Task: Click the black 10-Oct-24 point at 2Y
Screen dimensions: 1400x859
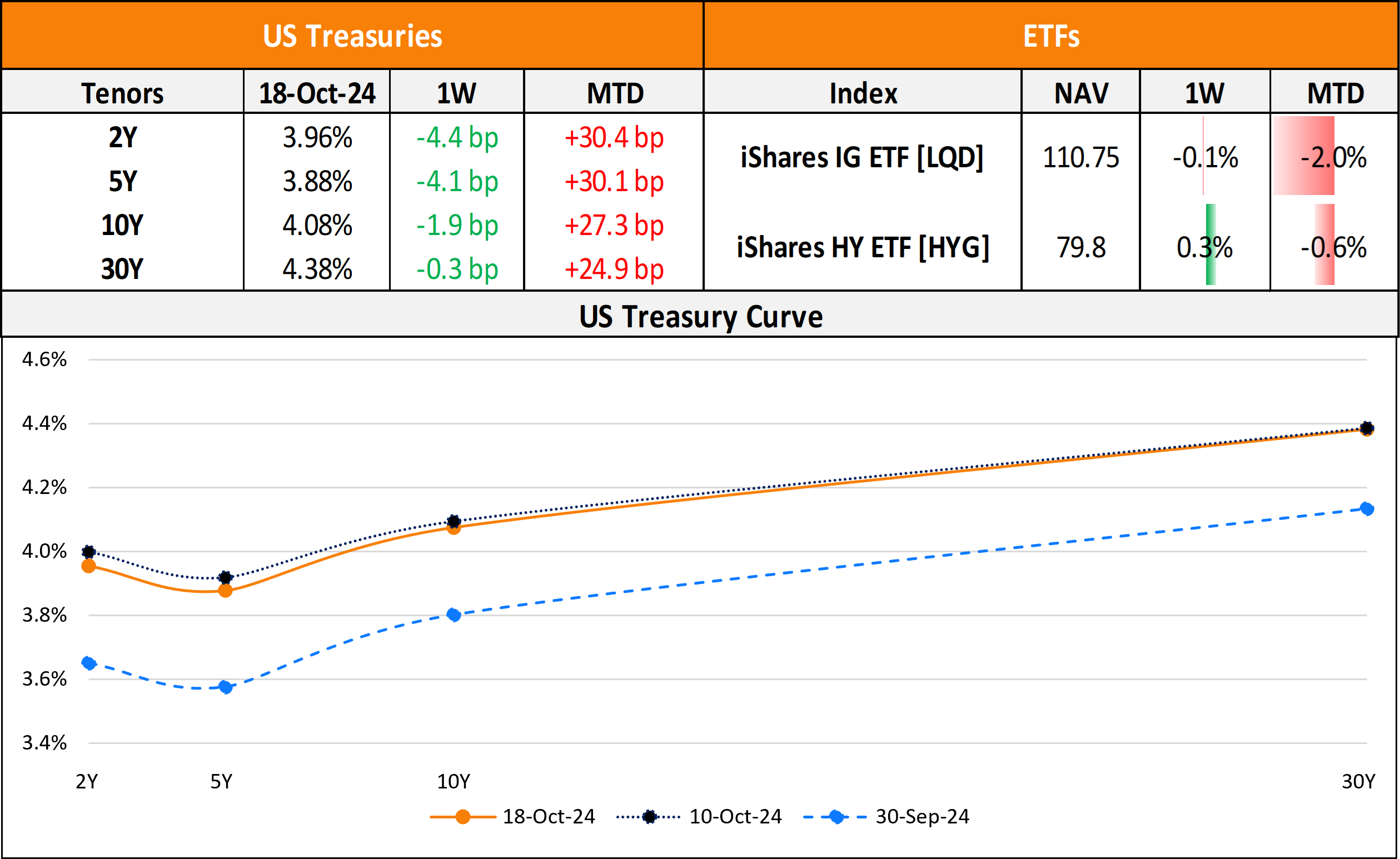Action: (88, 552)
